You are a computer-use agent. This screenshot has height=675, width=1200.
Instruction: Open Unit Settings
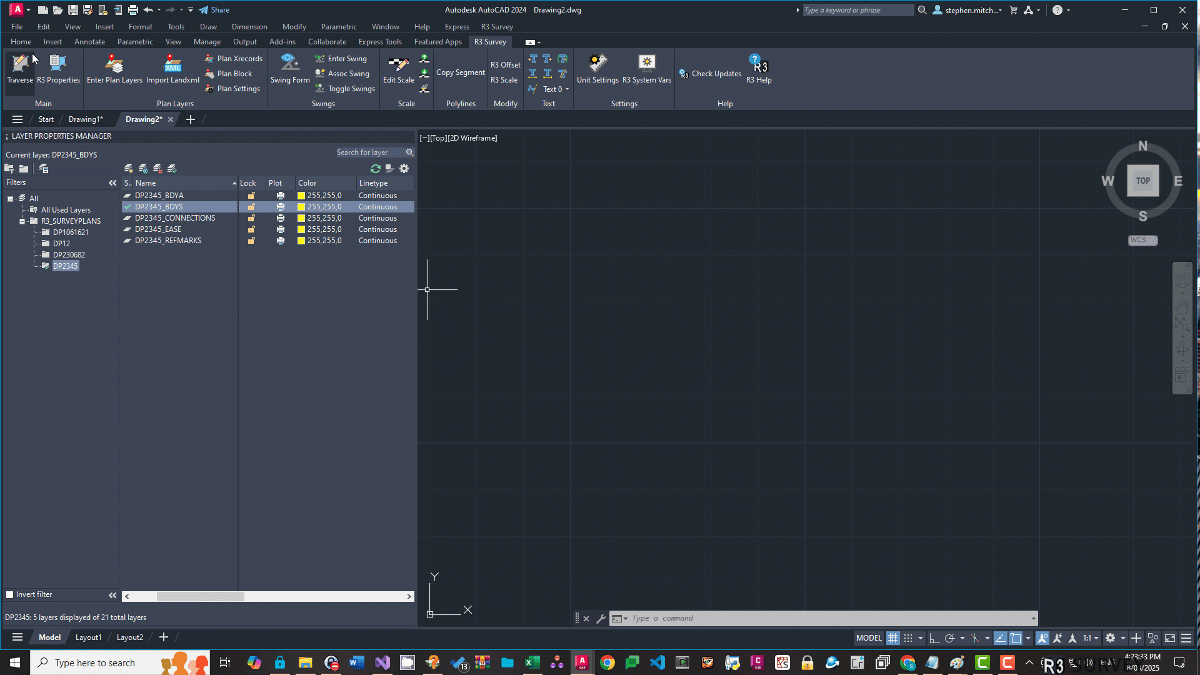[x=598, y=69]
